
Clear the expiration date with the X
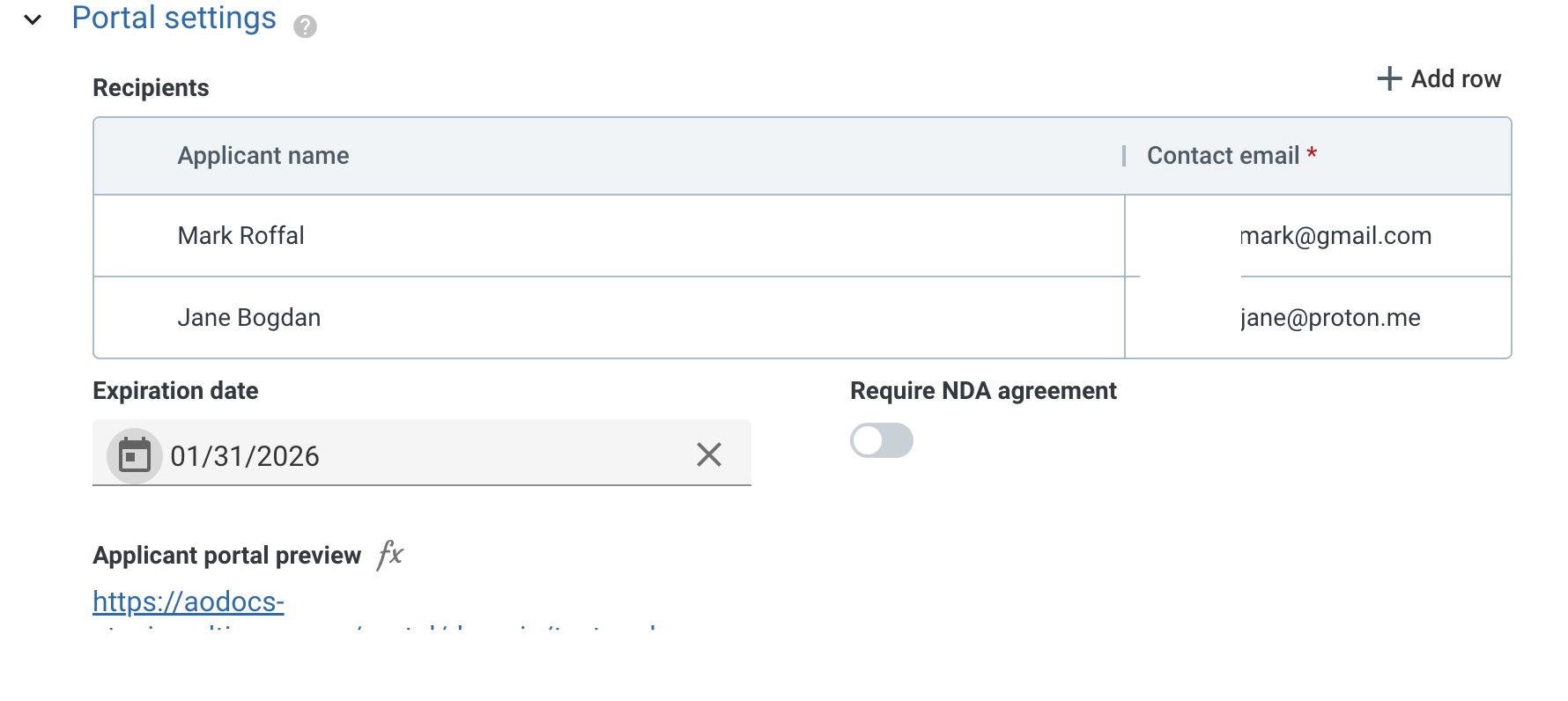click(x=709, y=454)
